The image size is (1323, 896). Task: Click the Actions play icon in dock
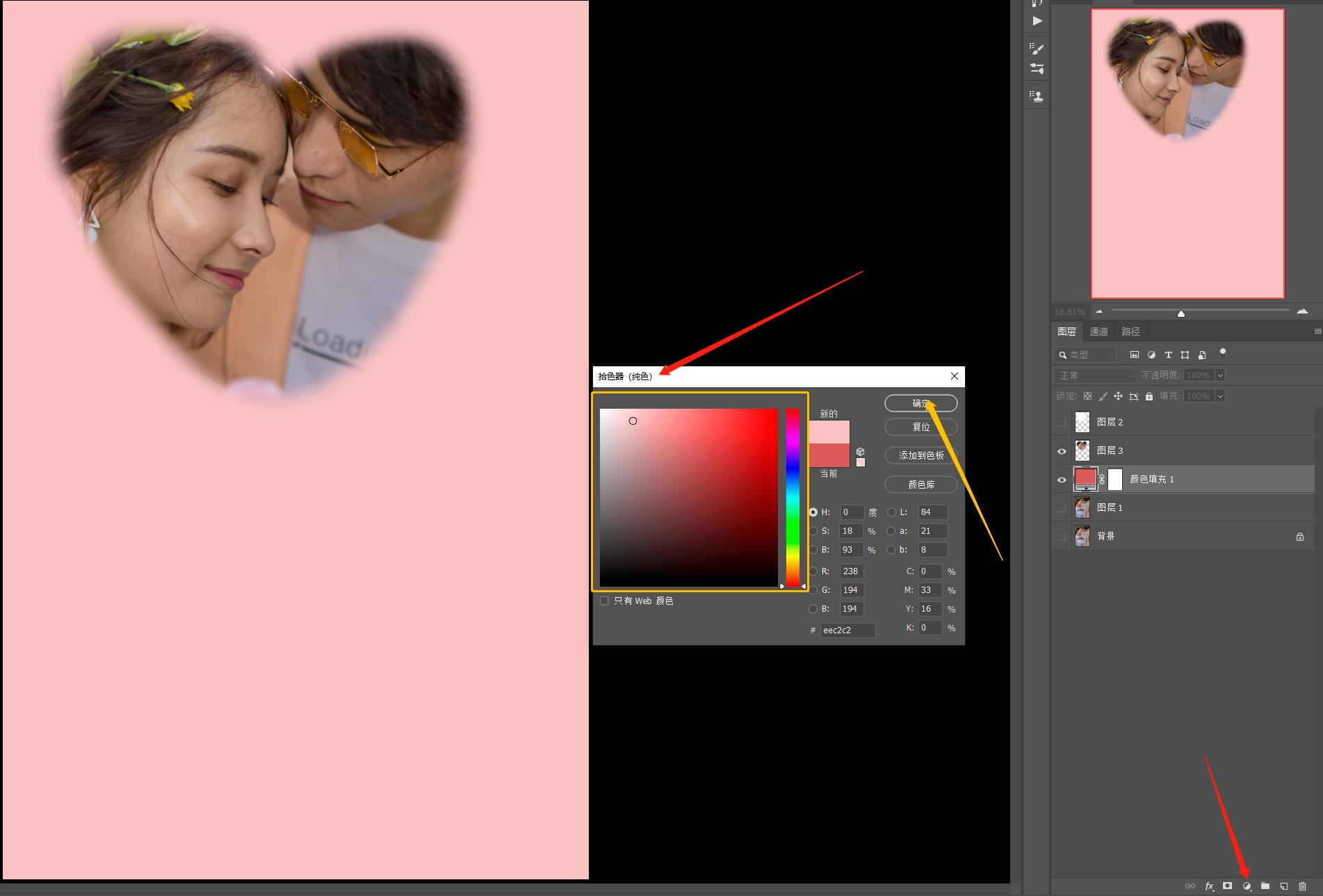pos(1037,21)
